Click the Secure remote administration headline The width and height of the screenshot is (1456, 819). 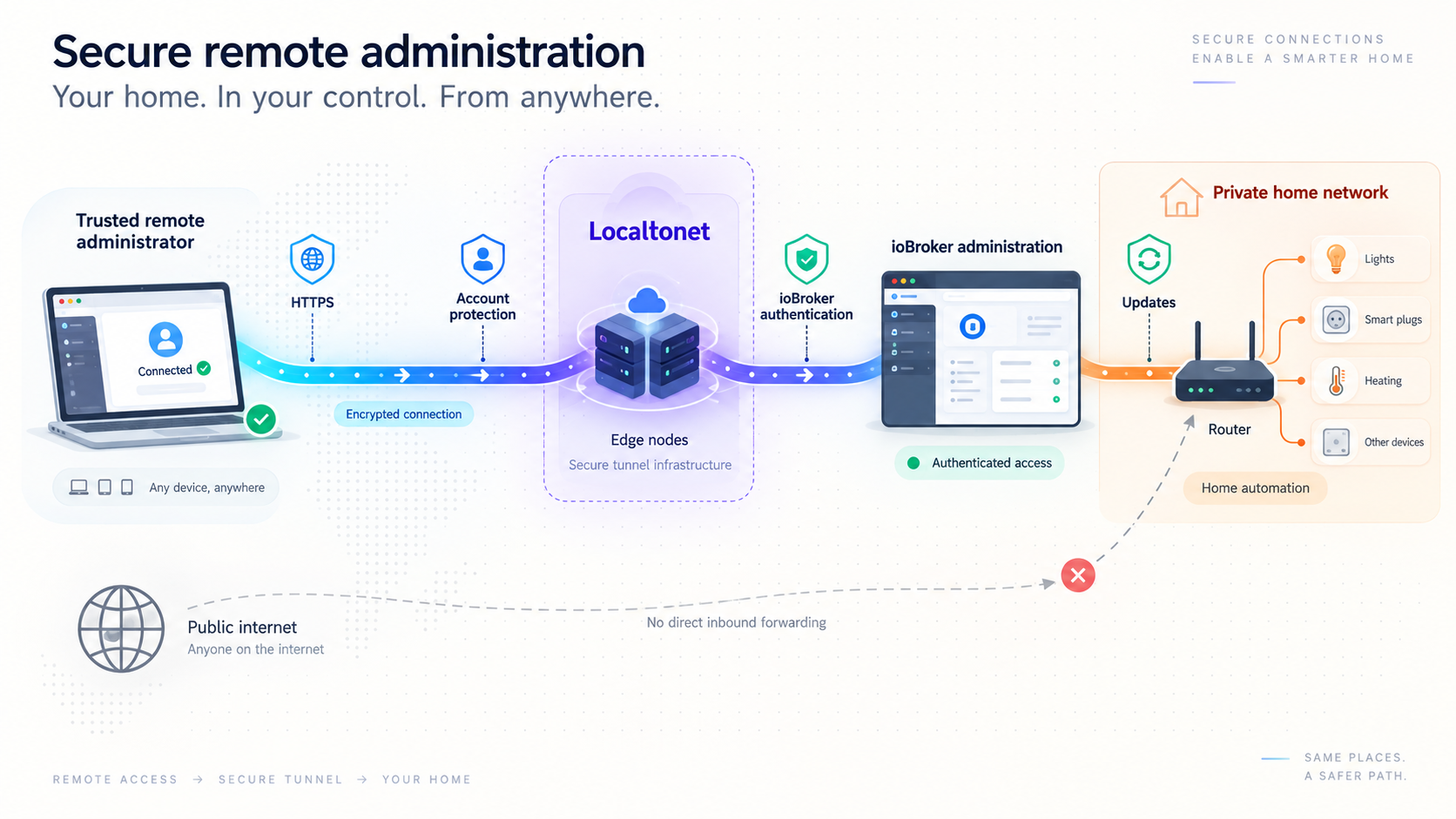click(348, 51)
